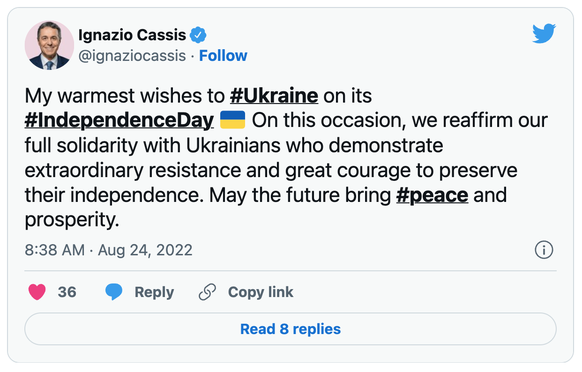Click the Read 8 replies button
The width and height of the screenshot is (582, 372).
[290, 329]
